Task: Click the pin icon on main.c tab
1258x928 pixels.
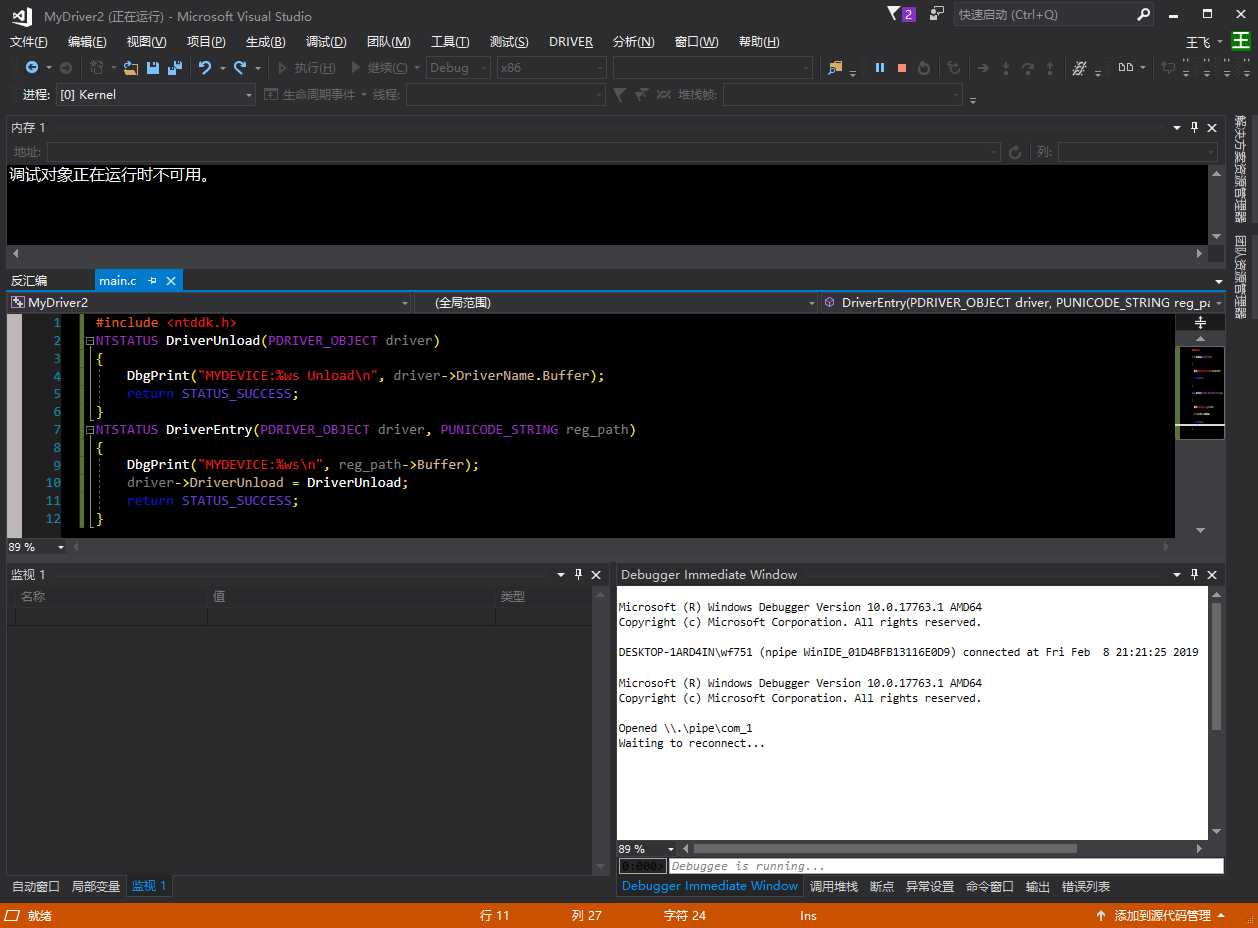Action: [152, 281]
